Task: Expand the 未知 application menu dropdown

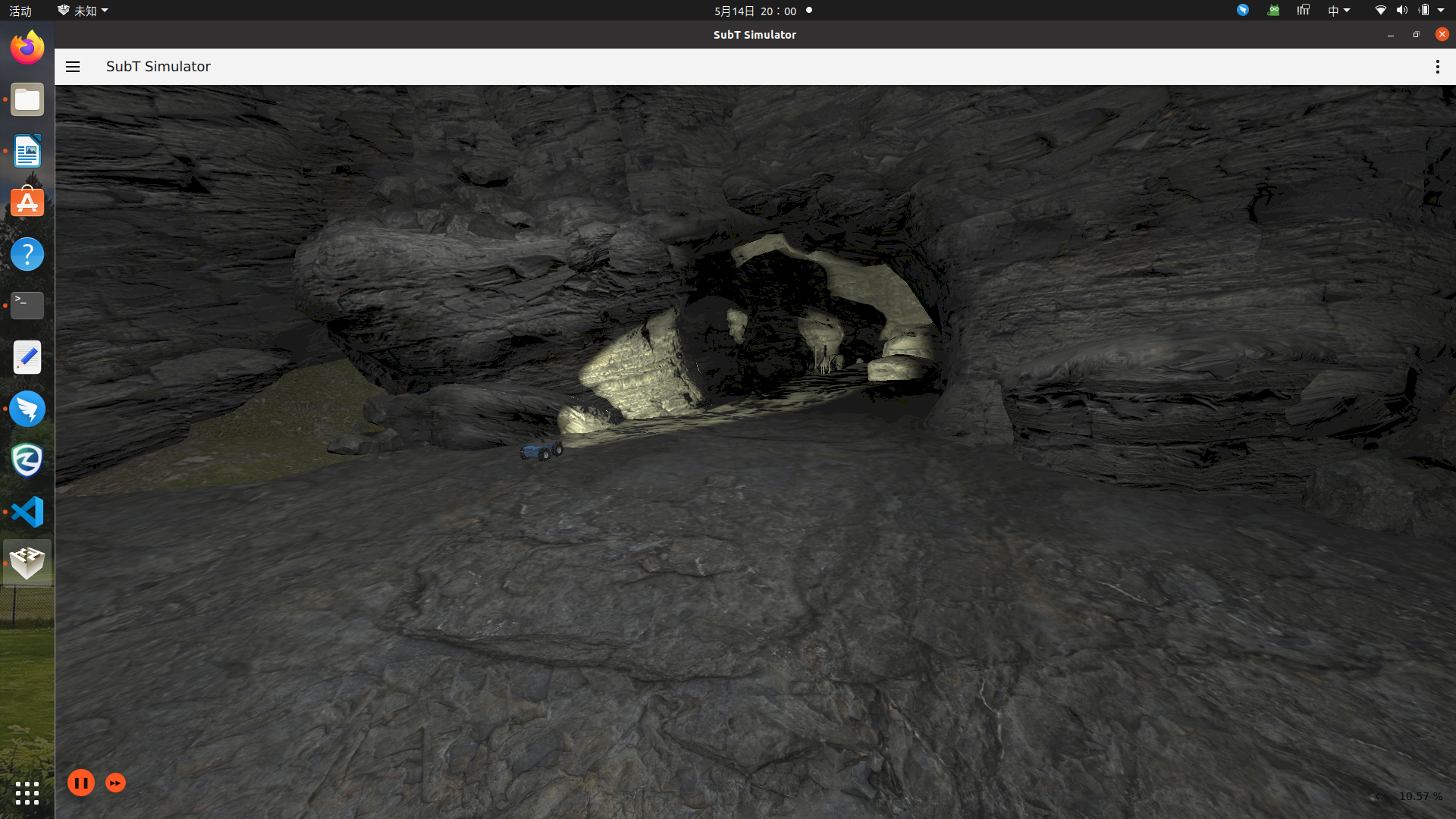Action: [x=83, y=11]
